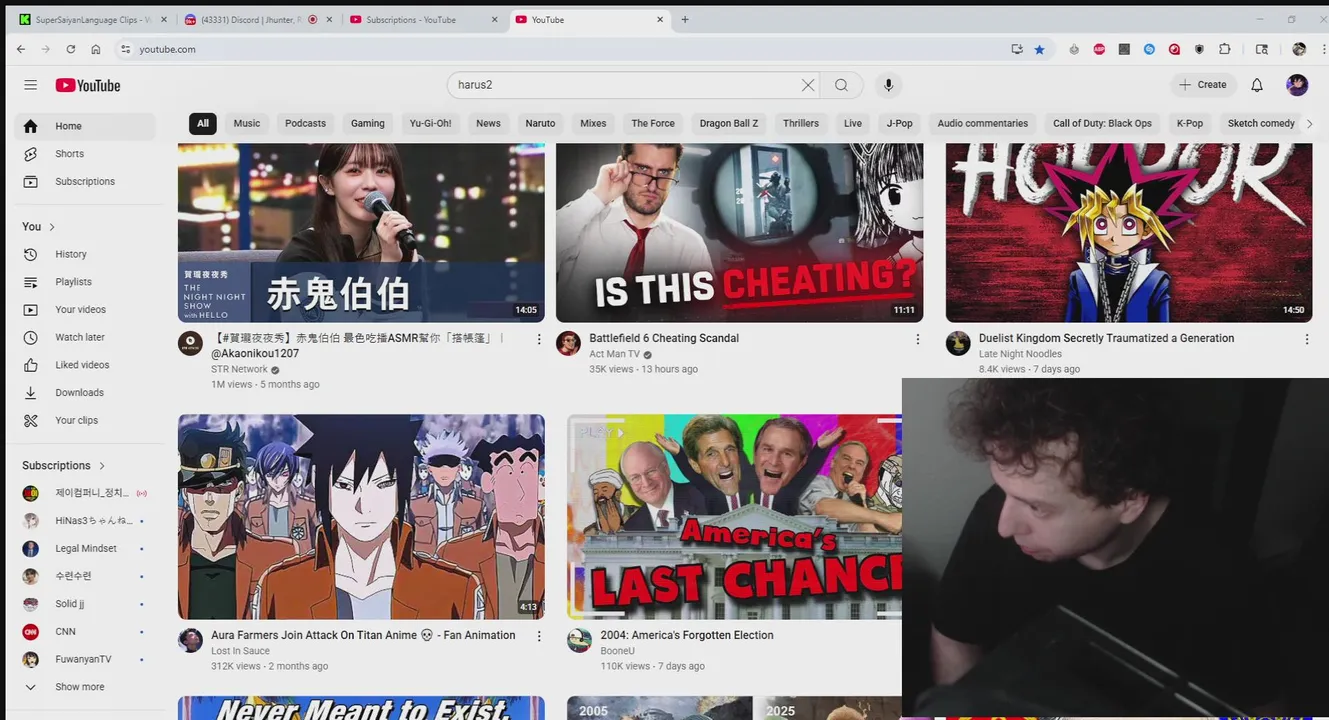The width and height of the screenshot is (1329, 720).
Task: Open Shorts from the sidebar
Action: tap(85, 154)
